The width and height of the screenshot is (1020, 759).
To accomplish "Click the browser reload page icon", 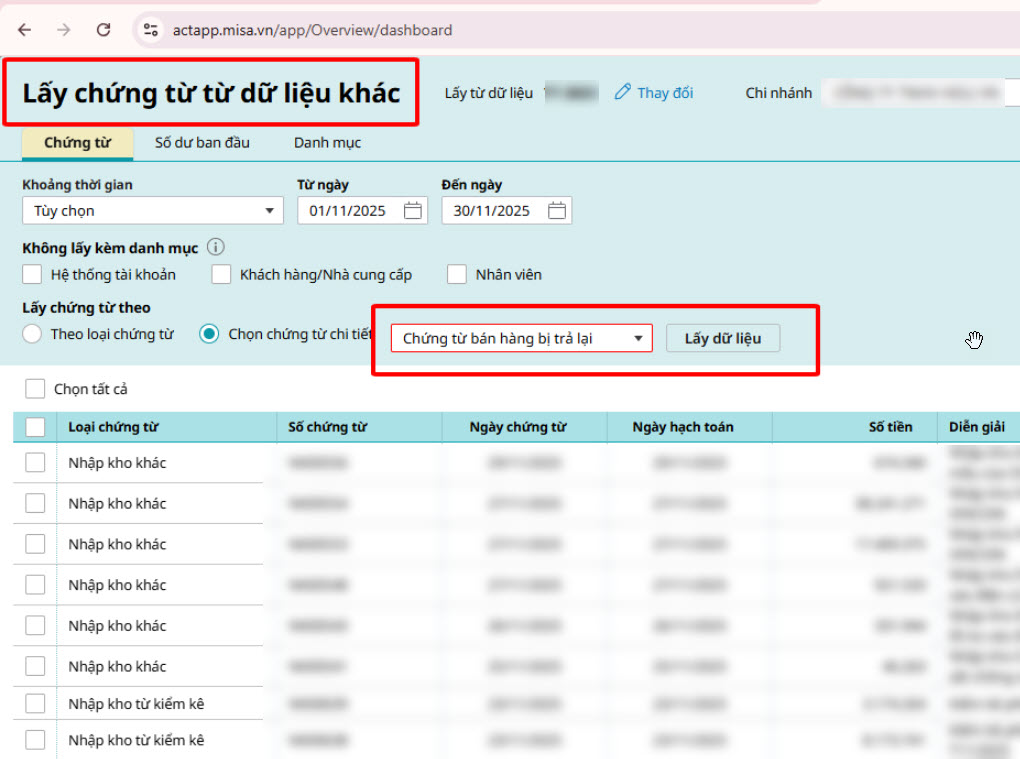I will (x=103, y=30).
